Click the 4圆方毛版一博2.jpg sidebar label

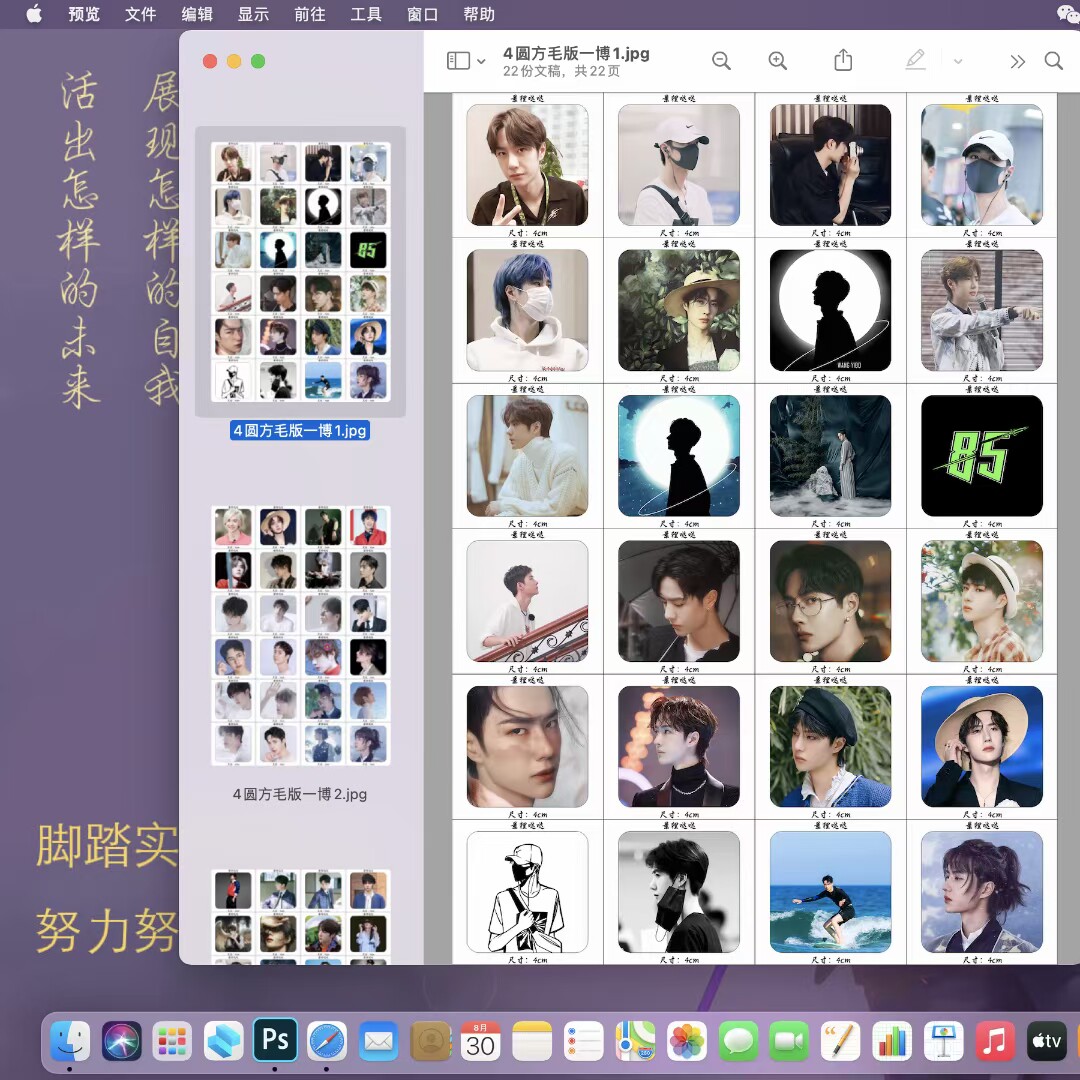[x=300, y=794]
